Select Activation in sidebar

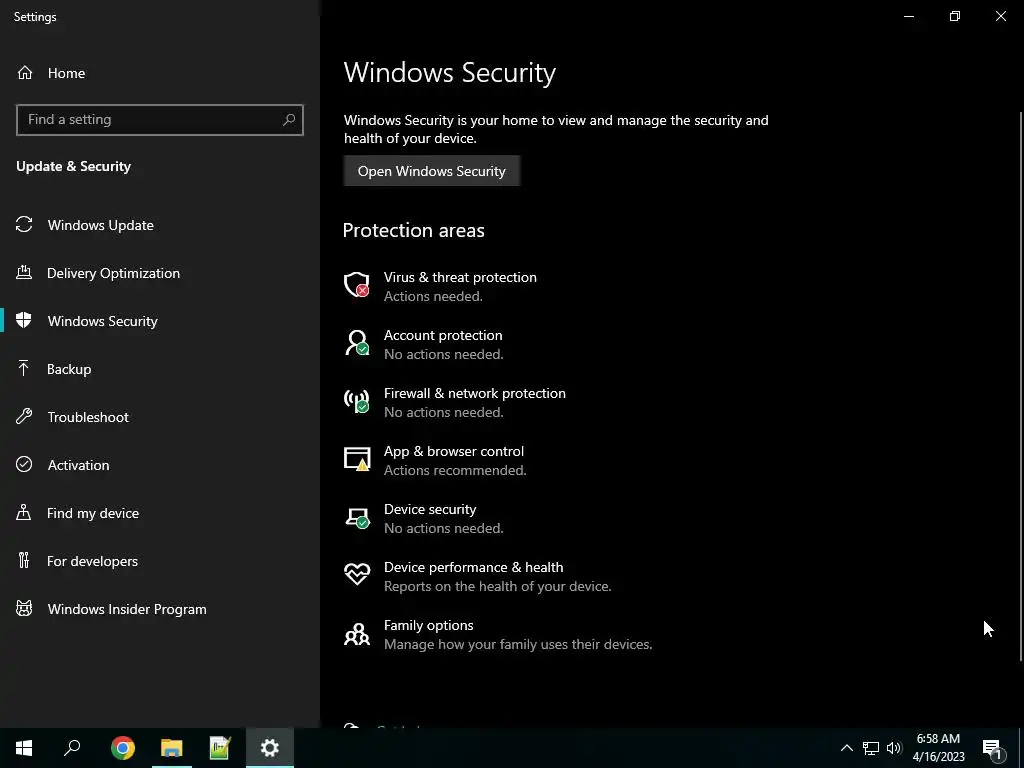[160, 465]
